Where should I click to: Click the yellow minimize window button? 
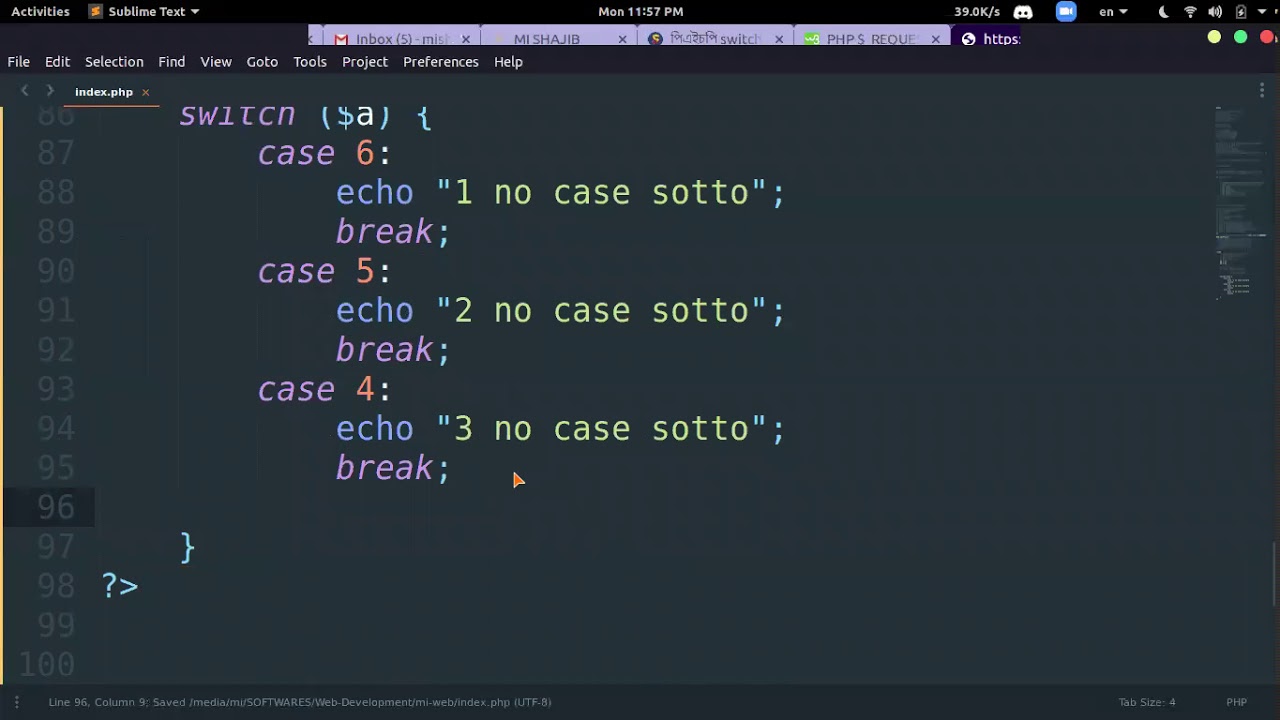[1214, 37]
